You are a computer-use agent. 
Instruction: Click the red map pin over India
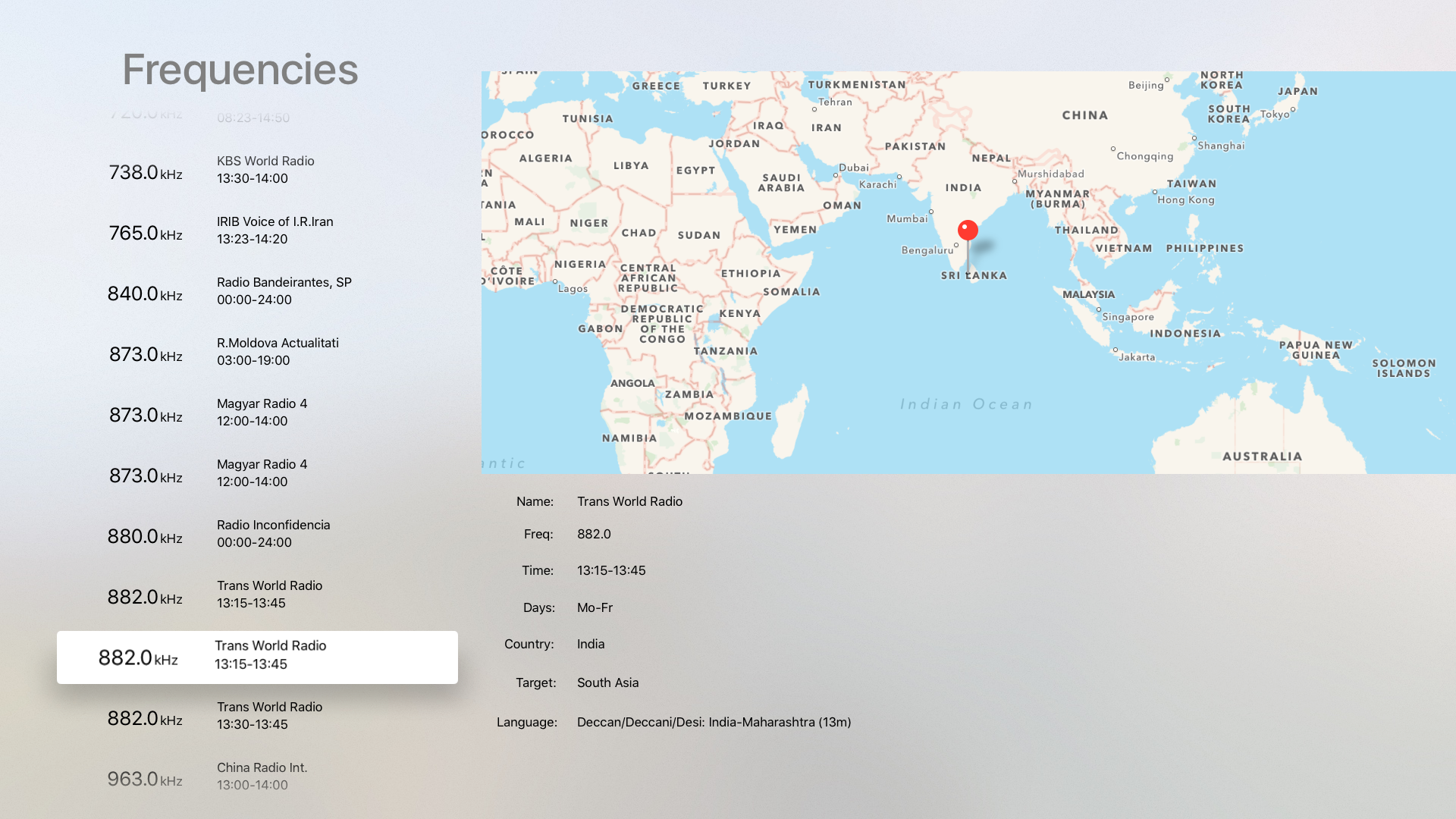pos(968,231)
